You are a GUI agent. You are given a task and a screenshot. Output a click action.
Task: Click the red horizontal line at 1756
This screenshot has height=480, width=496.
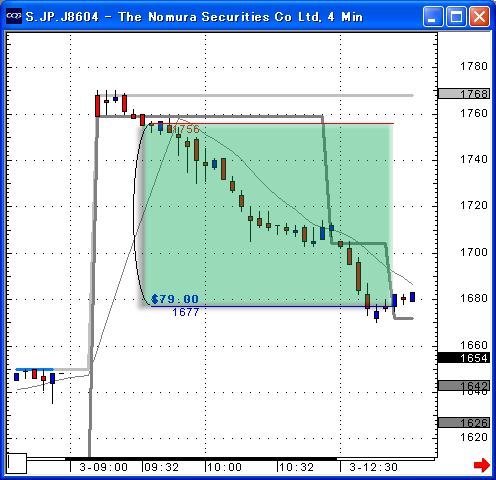[x=272, y=124]
